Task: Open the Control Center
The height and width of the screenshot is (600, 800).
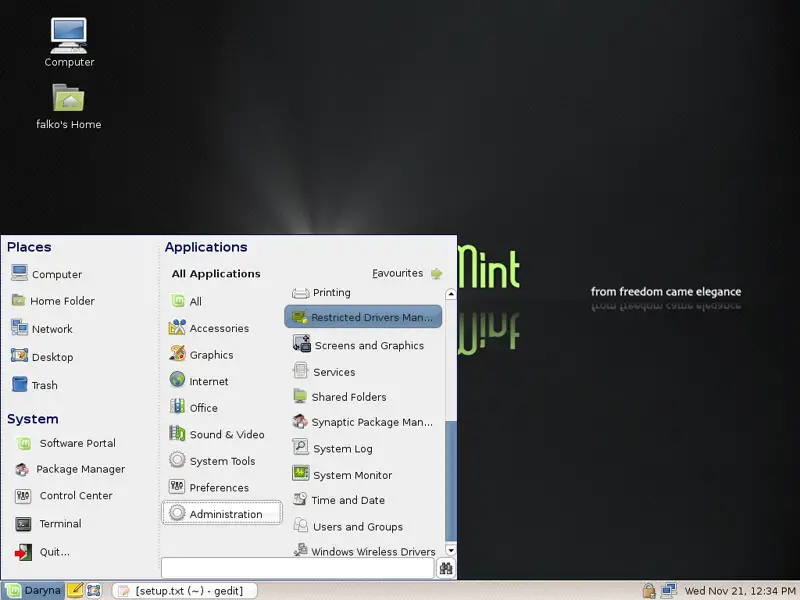Action: pos(63,495)
